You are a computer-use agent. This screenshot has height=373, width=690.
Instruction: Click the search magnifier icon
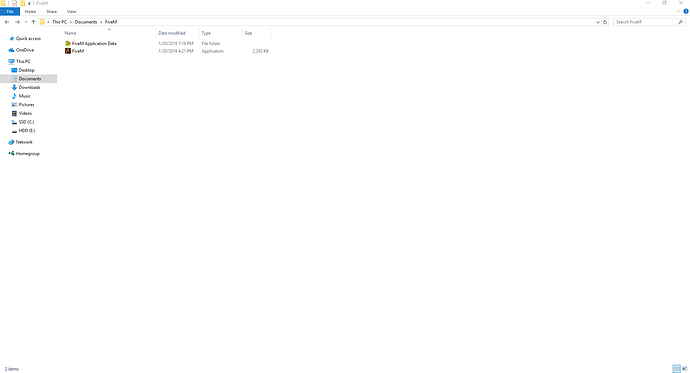tap(680, 22)
